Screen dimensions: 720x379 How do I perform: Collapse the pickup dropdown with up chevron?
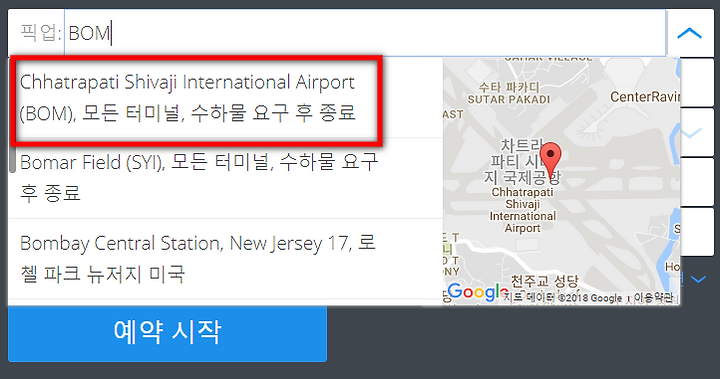(x=689, y=34)
